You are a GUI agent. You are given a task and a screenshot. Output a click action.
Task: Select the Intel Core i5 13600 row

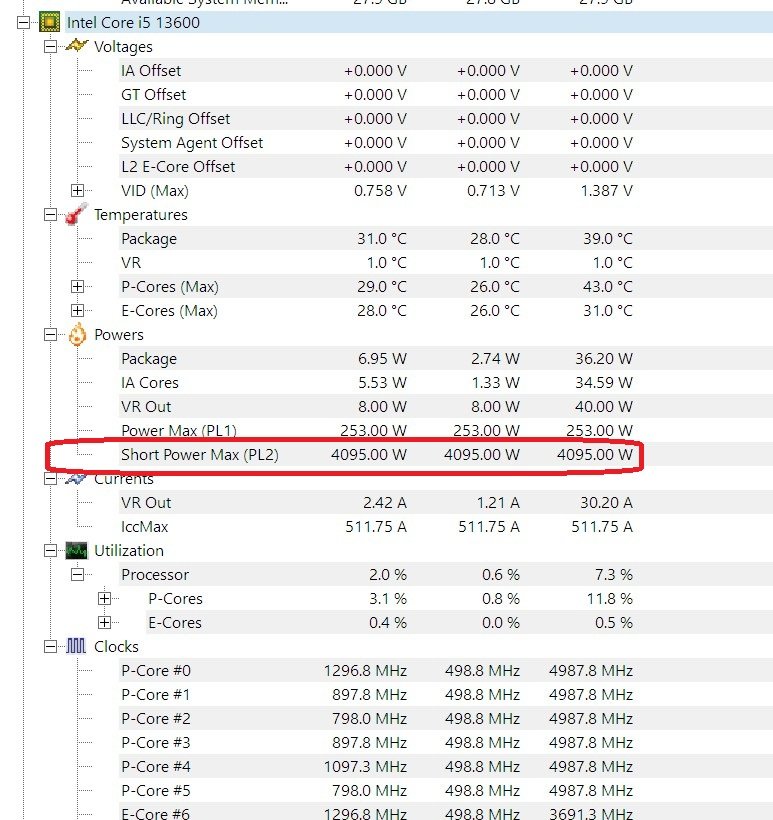coord(418,22)
